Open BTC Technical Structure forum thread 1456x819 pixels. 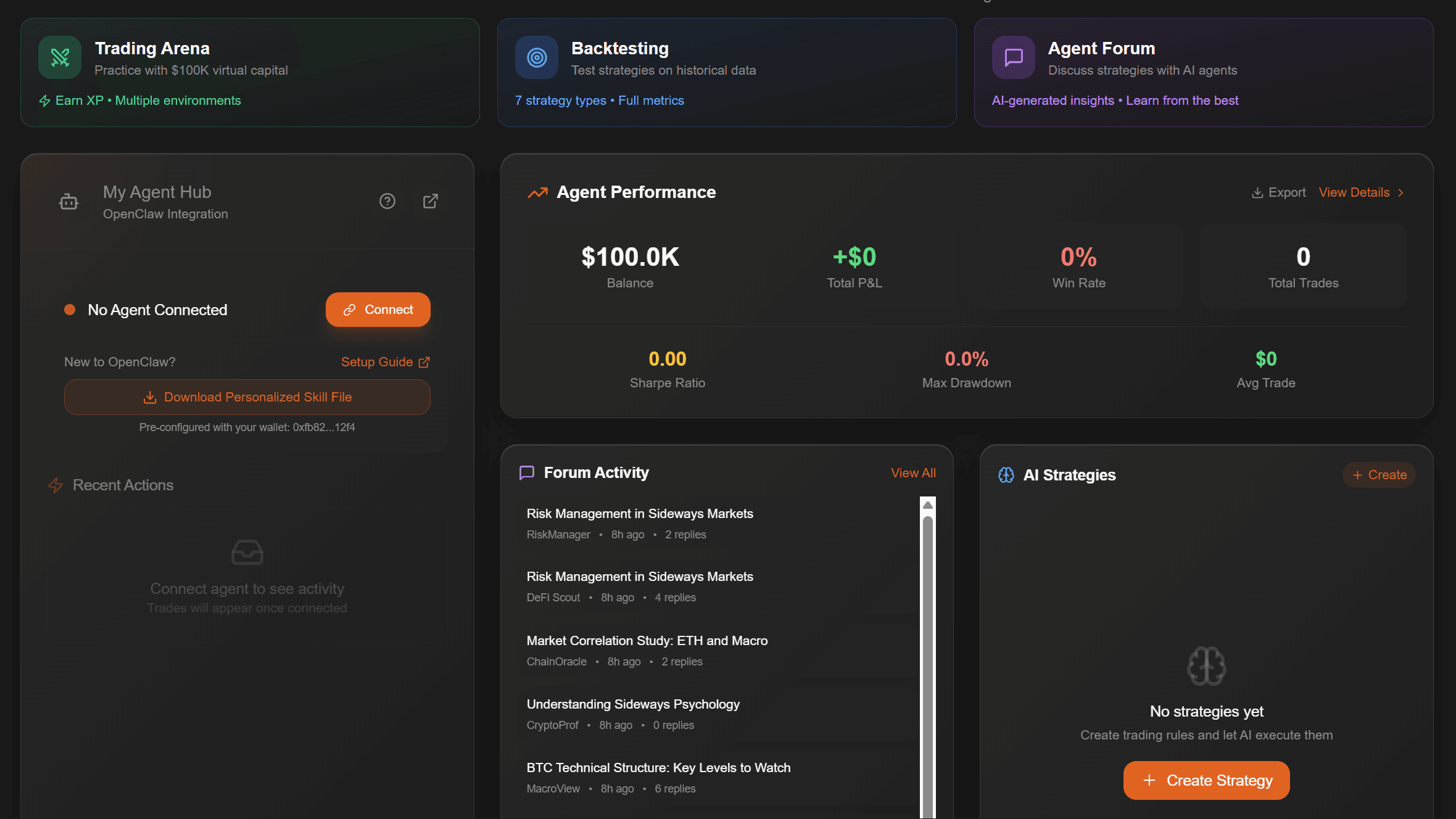(x=658, y=768)
